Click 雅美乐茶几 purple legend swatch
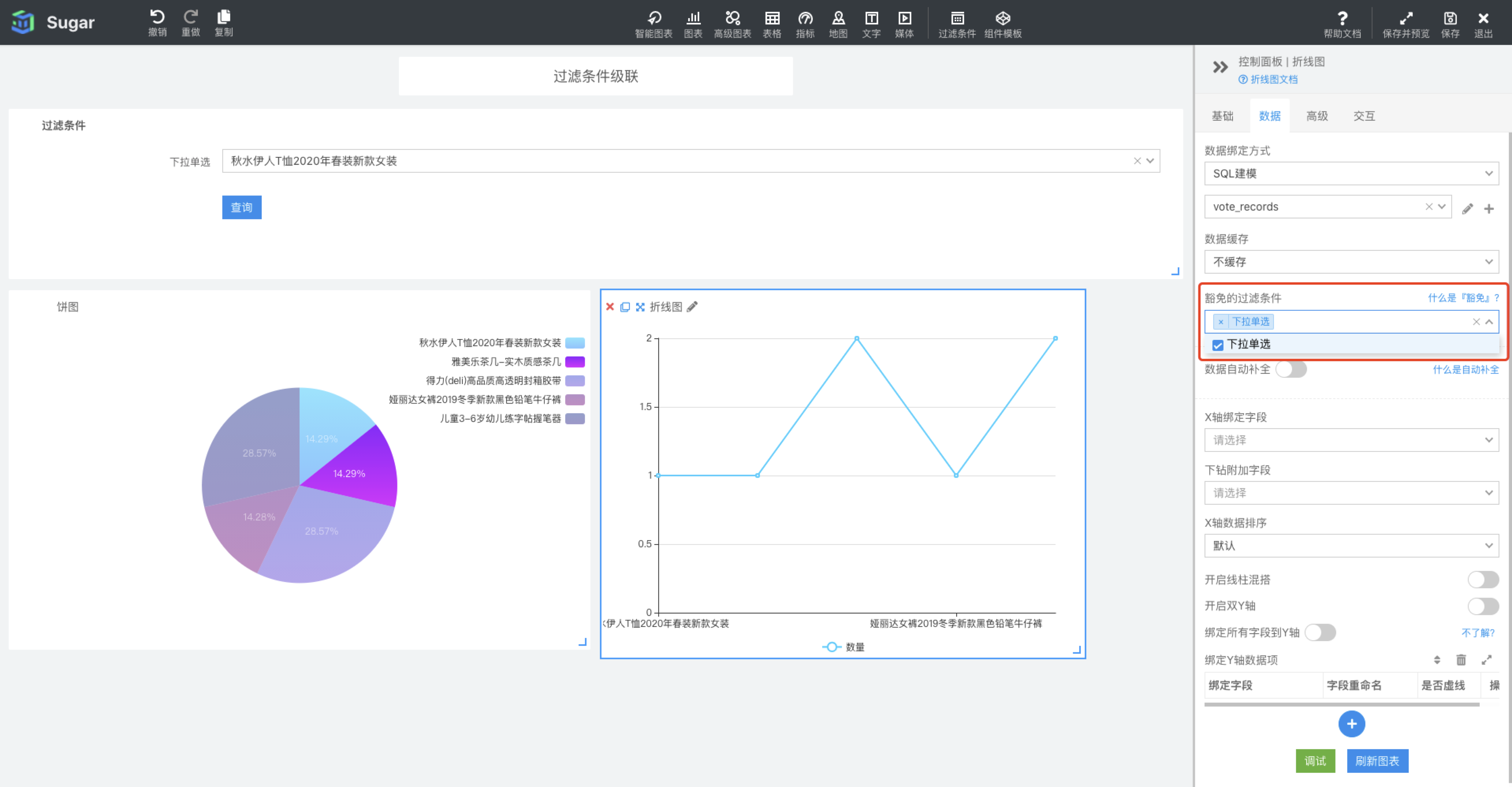 [575, 362]
